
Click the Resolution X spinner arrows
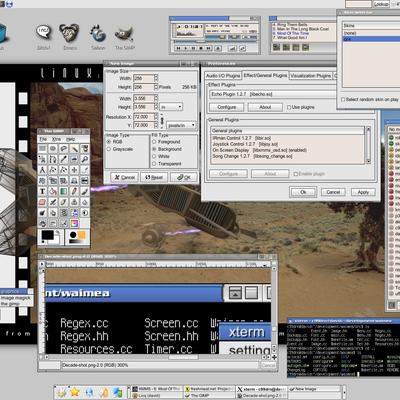(x=156, y=117)
